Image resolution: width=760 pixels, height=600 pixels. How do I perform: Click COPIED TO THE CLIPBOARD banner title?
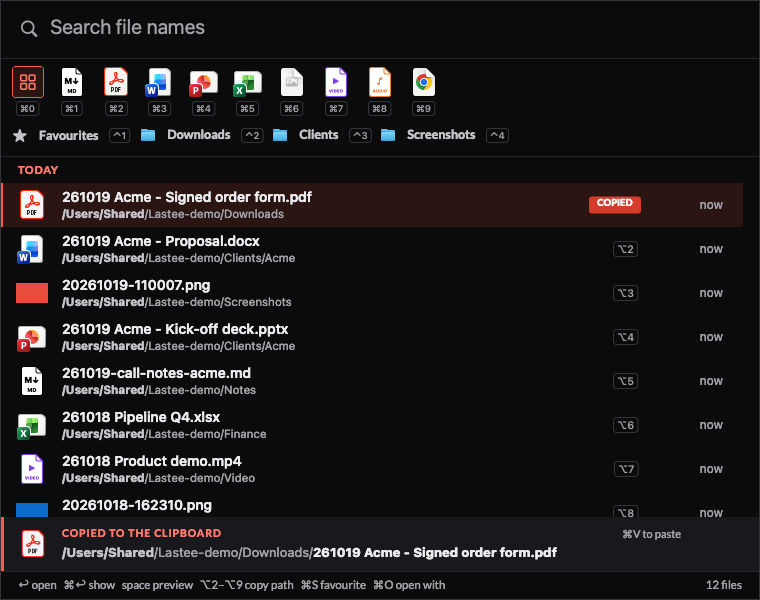click(x=141, y=533)
